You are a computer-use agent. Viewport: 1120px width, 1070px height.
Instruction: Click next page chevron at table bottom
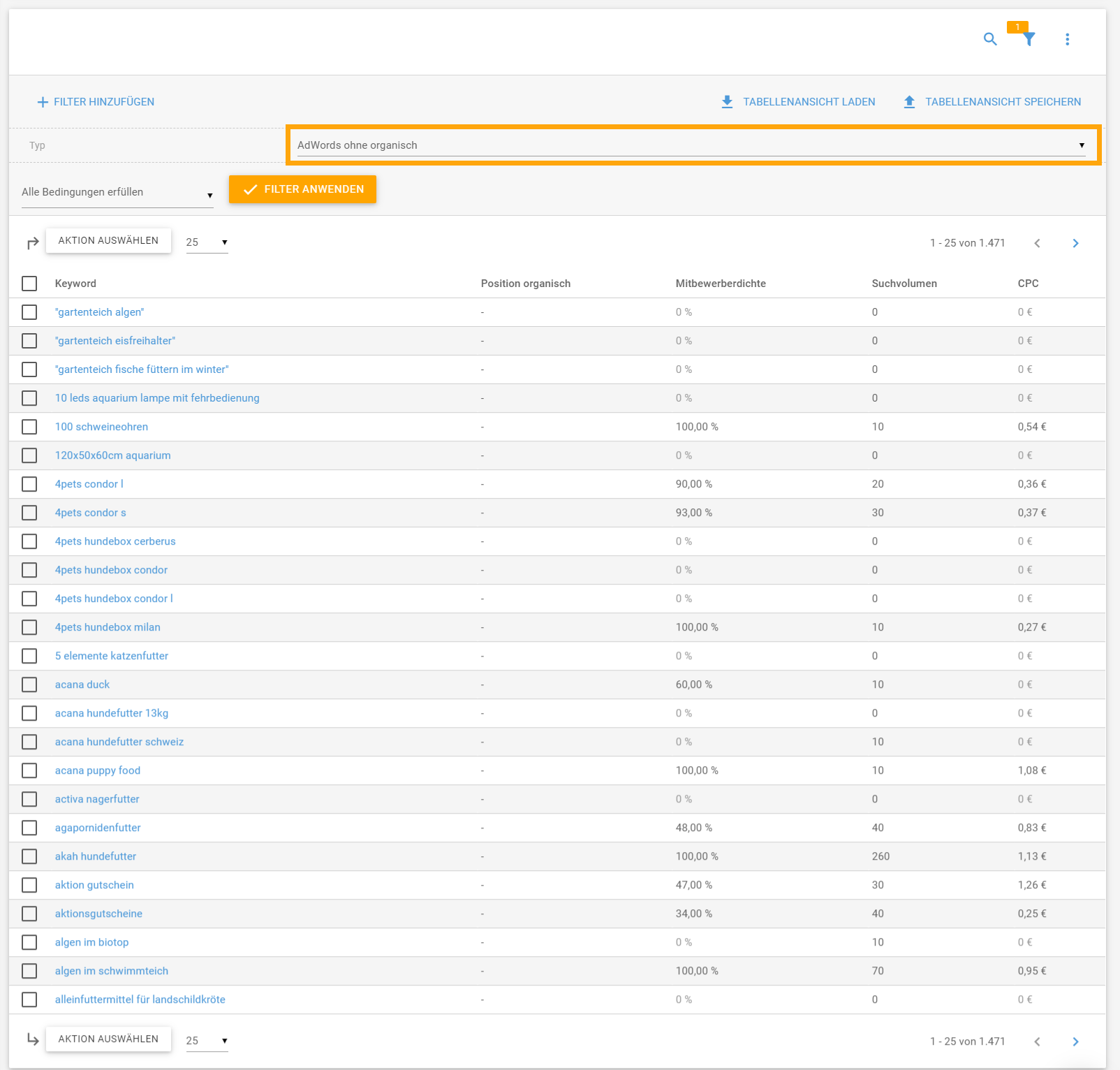[x=1075, y=1041]
